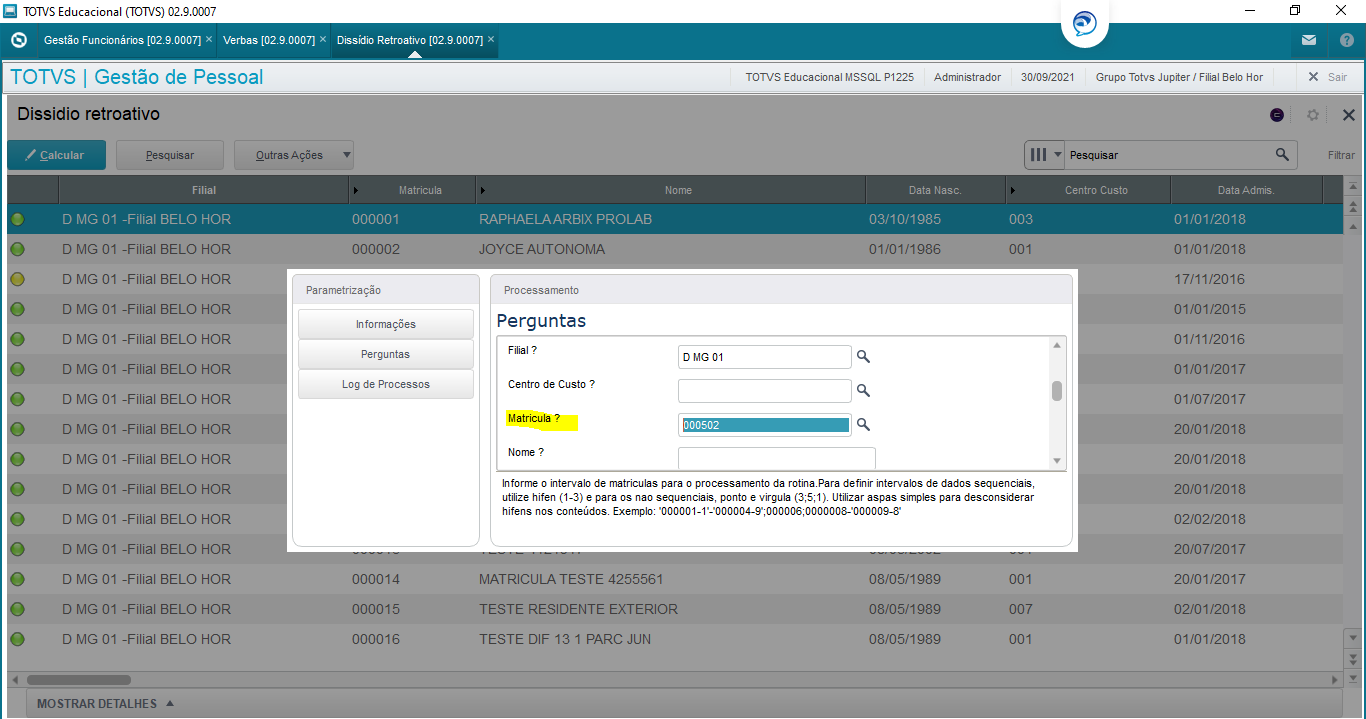The image size is (1366, 719).
Task: Open the Centro de Custo lookup magnifier
Action: point(863,391)
